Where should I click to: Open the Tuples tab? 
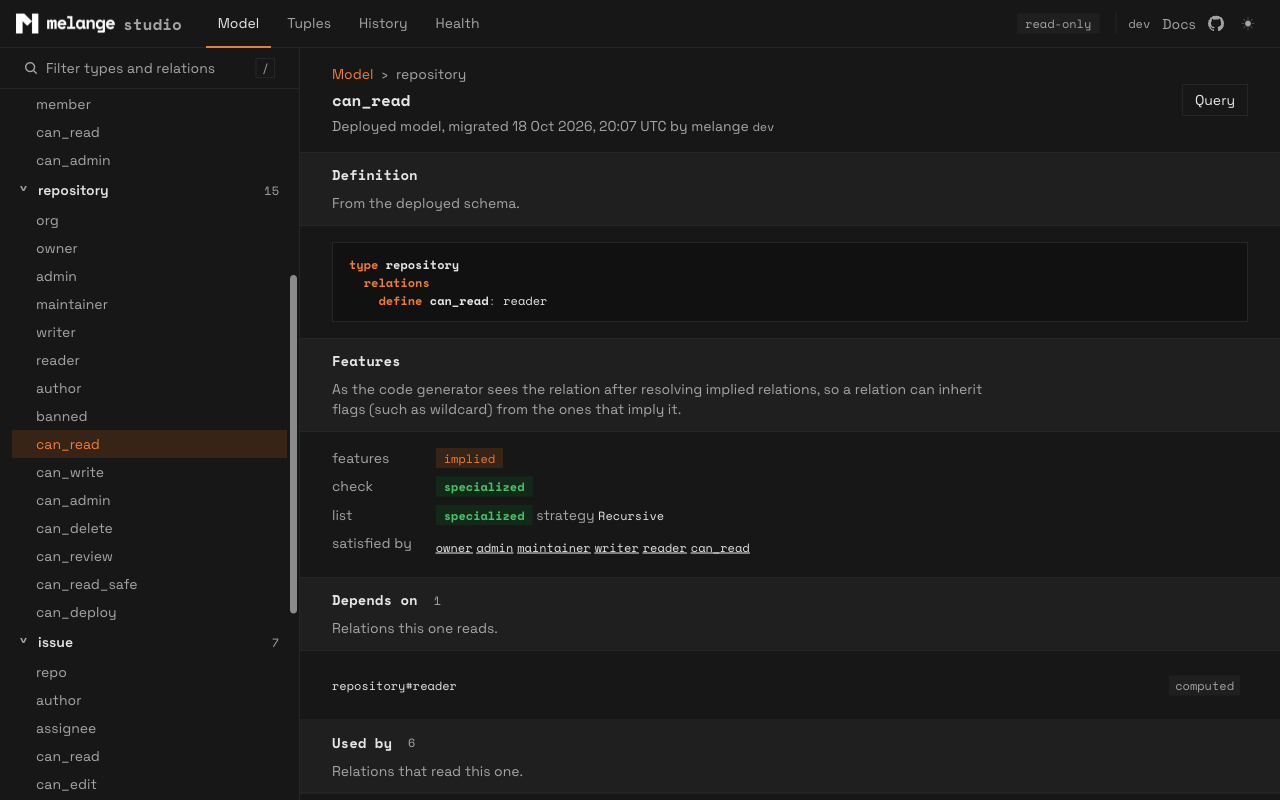(x=309, y=23)
